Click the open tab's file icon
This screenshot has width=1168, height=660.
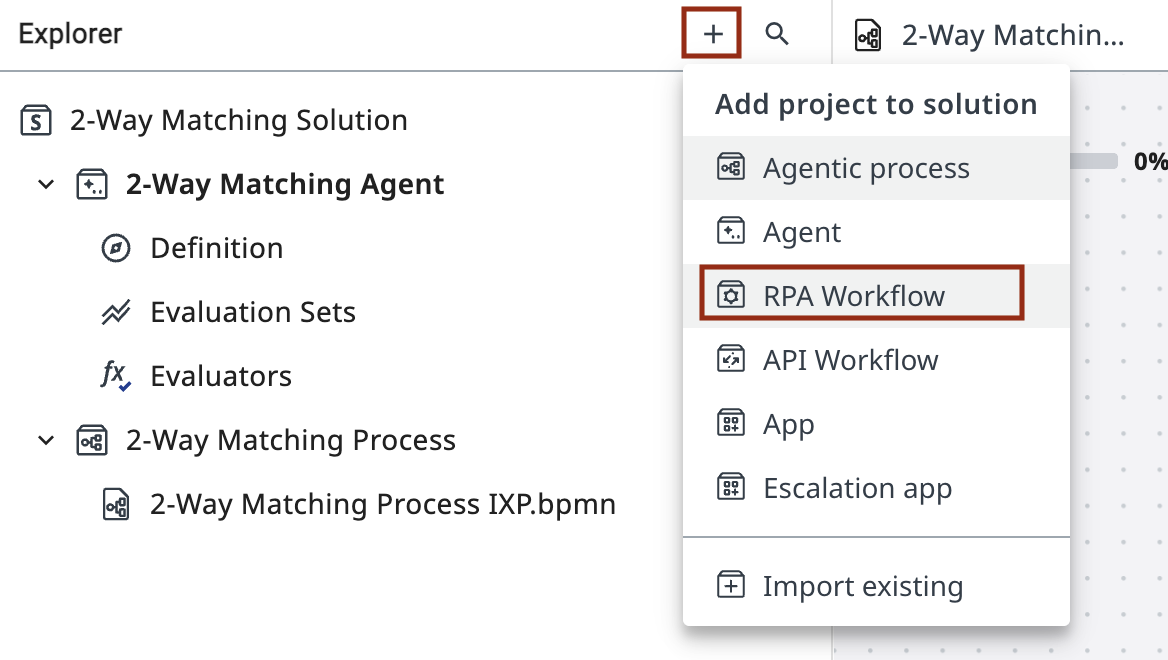[868, 35]
